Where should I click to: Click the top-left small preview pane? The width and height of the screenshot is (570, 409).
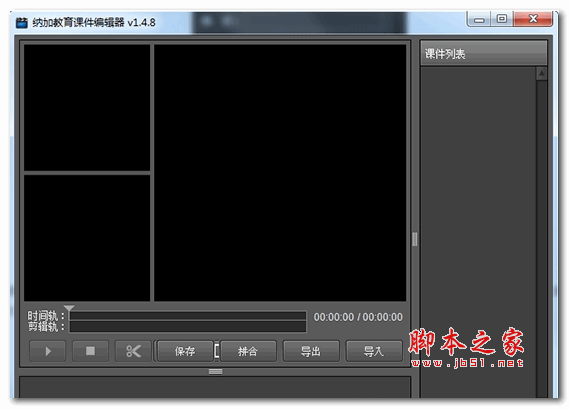(x=87, y=107)
